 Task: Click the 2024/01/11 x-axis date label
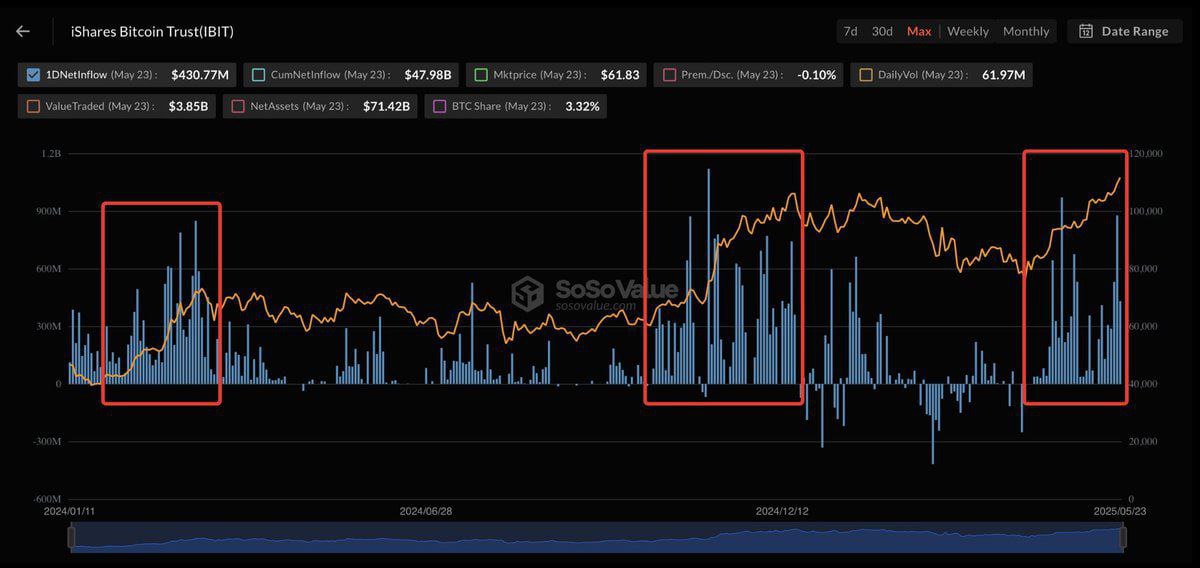70,511
